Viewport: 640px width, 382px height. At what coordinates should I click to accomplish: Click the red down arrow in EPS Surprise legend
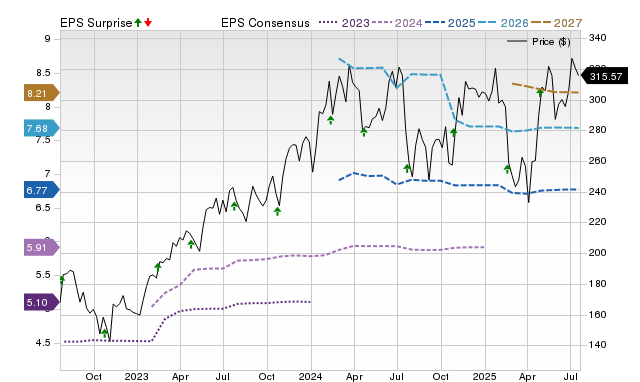click(x=148, y=23)
